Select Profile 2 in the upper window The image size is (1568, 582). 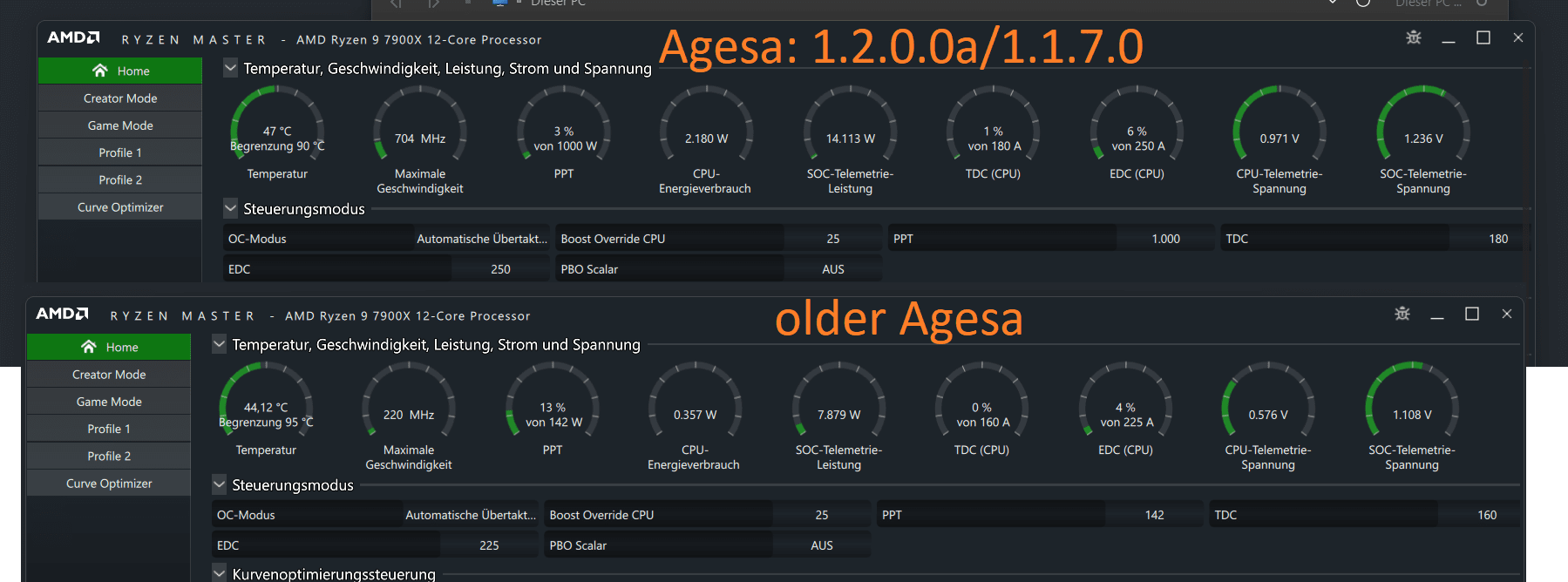[x=120, y=179]
